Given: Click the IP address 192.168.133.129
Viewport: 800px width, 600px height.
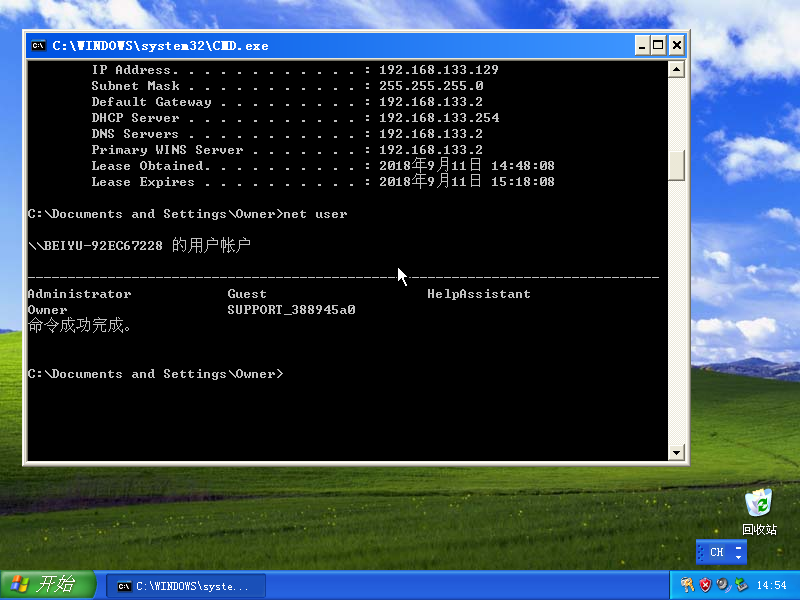Looking at the screenshot, I should pos(439,69).
